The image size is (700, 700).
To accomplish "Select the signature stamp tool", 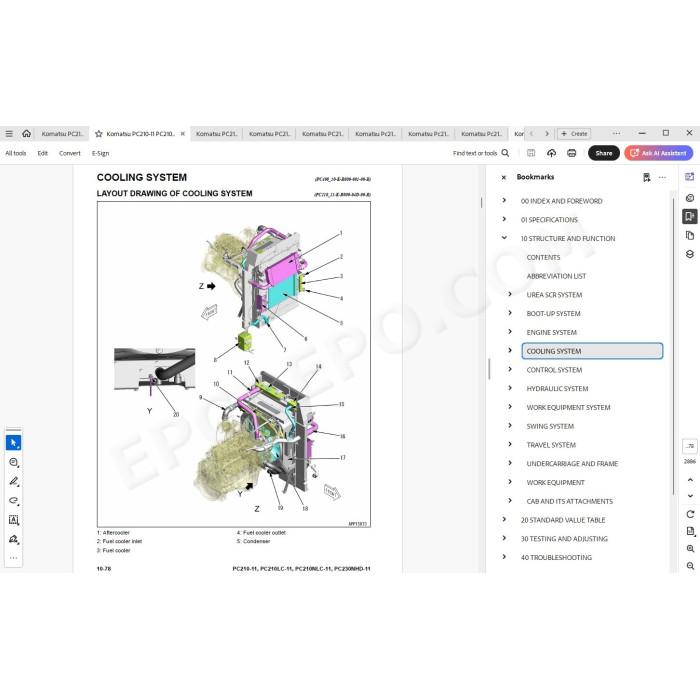I will [x=13, y=539].
